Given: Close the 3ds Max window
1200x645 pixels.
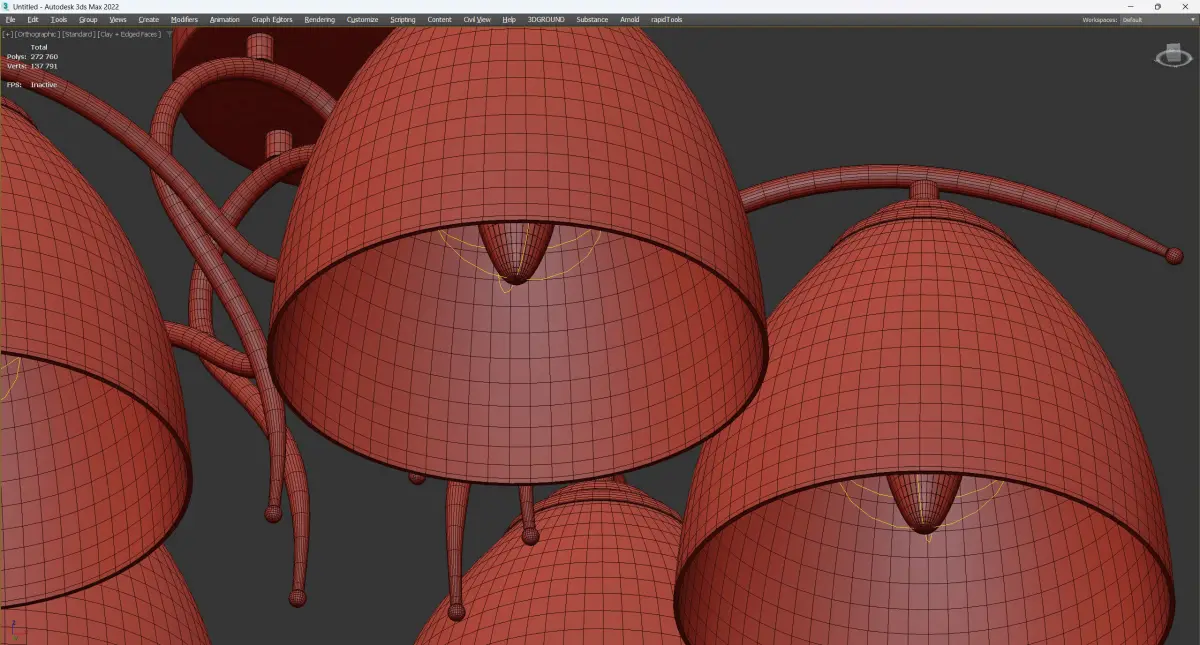Looking at the screenshot, I should pos(1184,6).
